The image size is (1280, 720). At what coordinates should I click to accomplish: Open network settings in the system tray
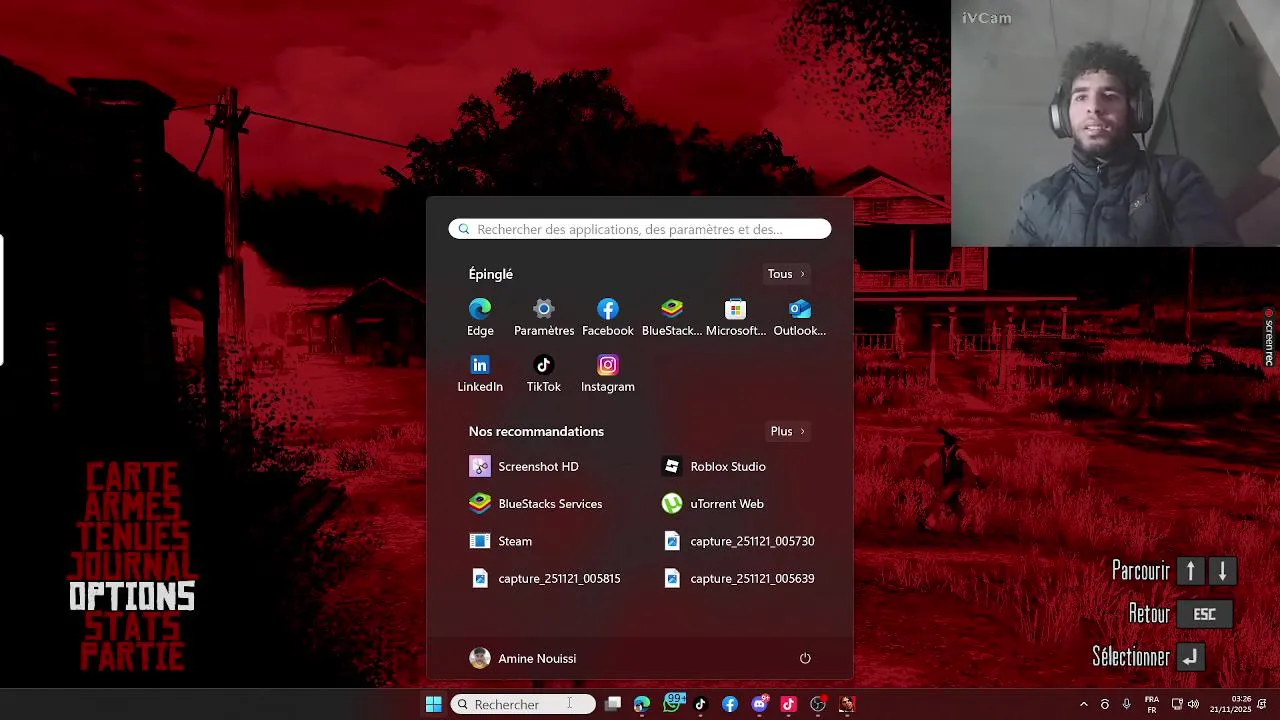pyautogui.click(x=1177, y=704)
